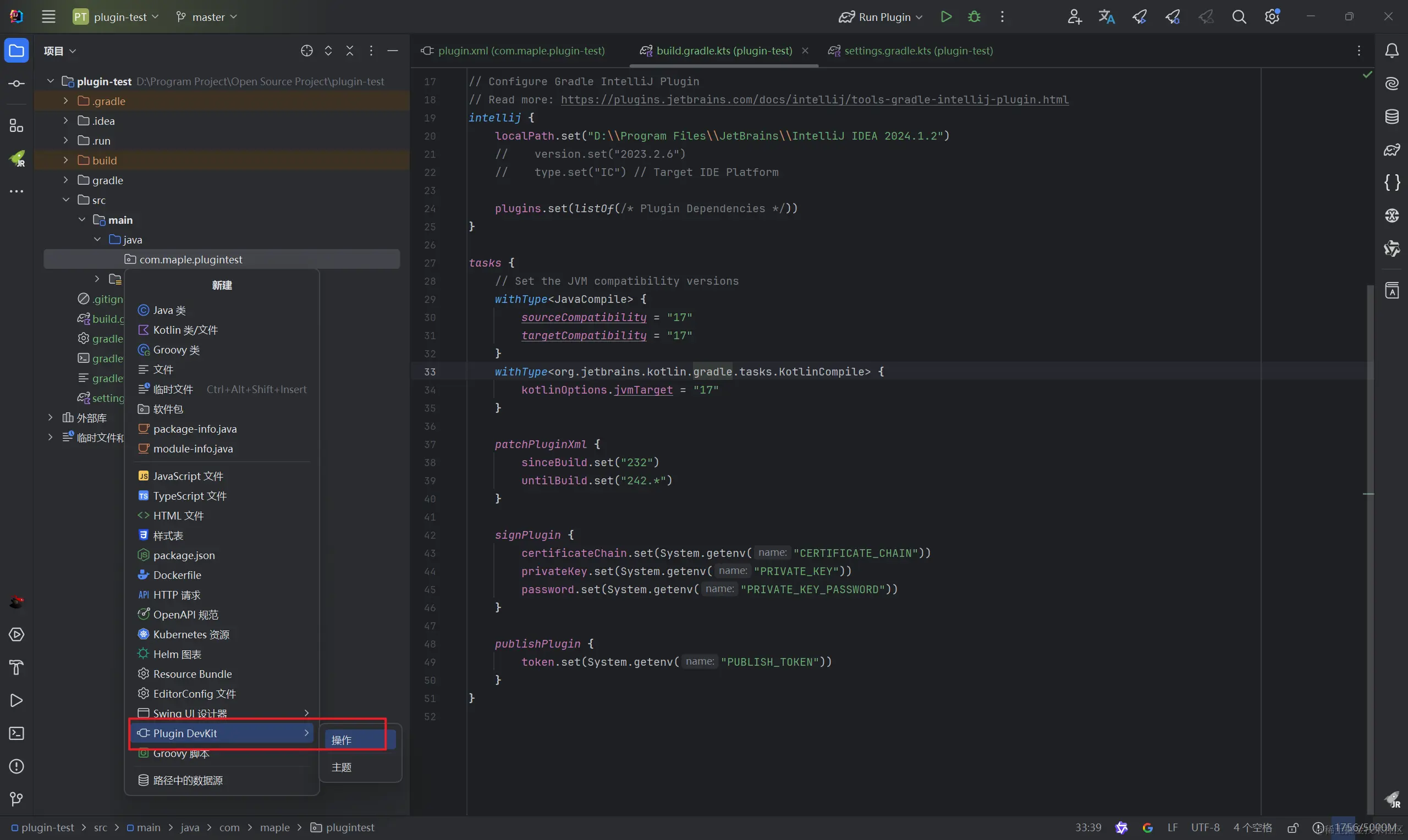Image resolution: width=1408 pixels, height=840 pixels.
Task: Open the Services tool window
Action: coord(16,635)
